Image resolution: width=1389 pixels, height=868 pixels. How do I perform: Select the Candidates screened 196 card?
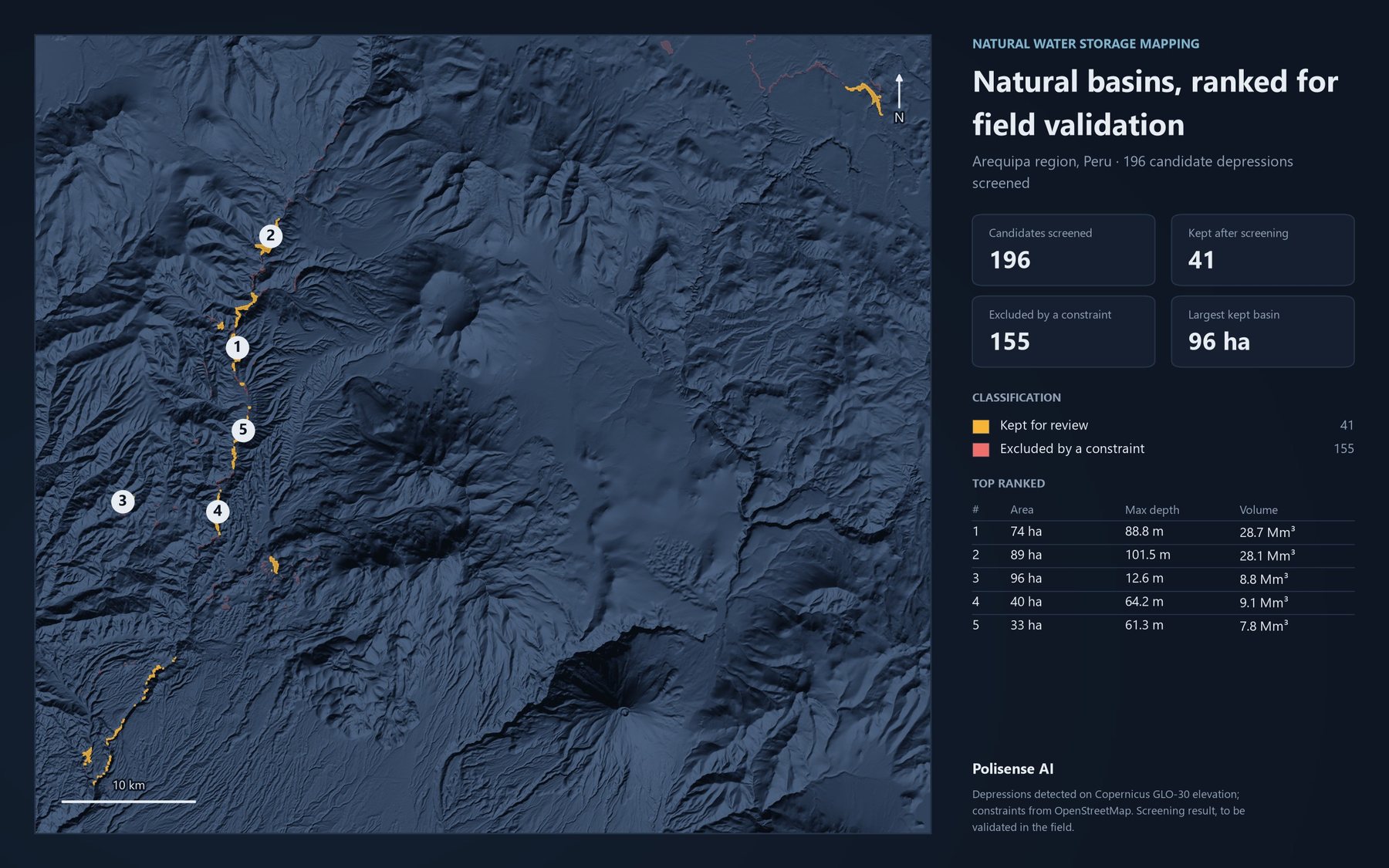tap(1063, 250)
